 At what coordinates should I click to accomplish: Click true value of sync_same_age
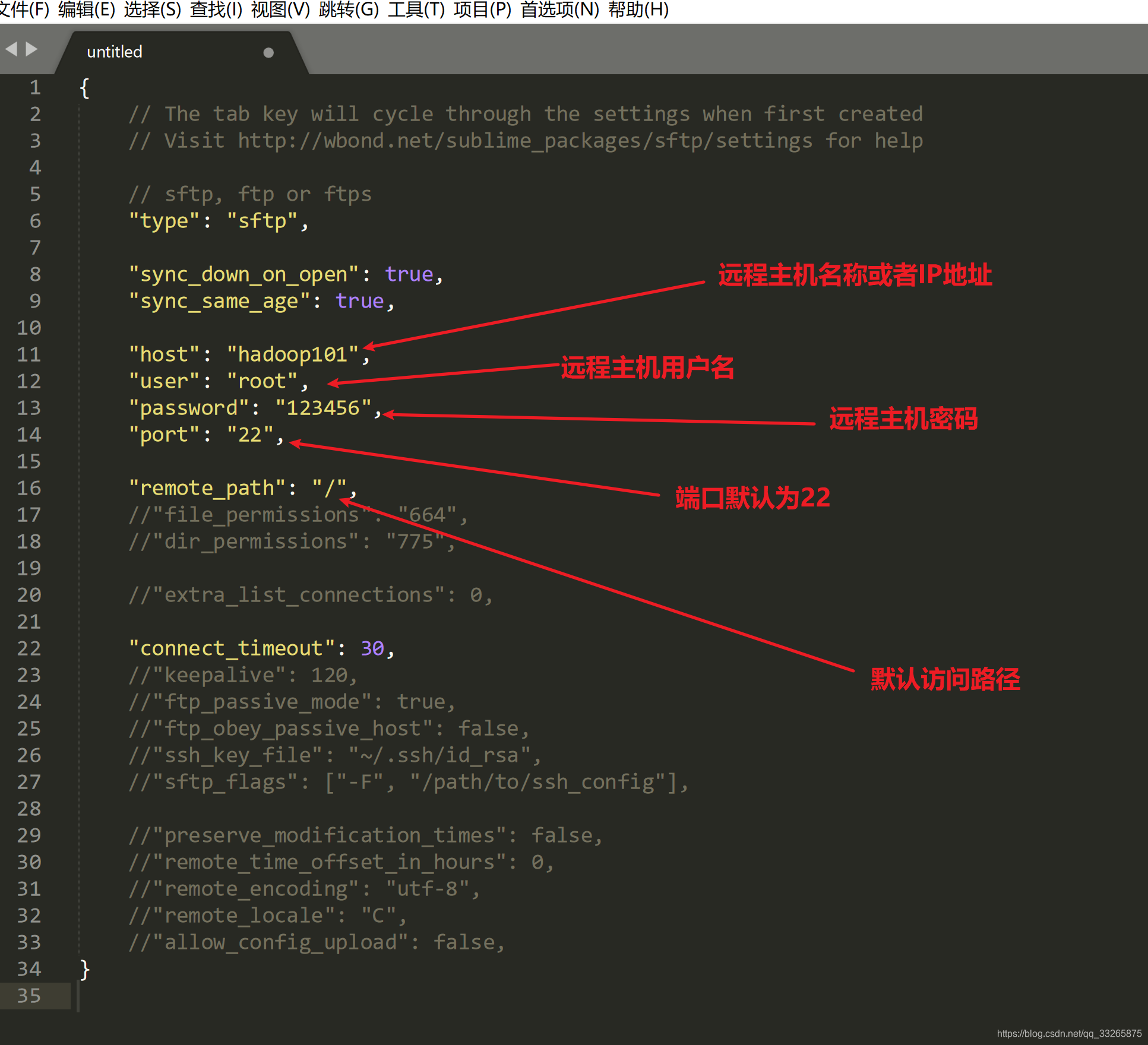click(x=360, y=301)
